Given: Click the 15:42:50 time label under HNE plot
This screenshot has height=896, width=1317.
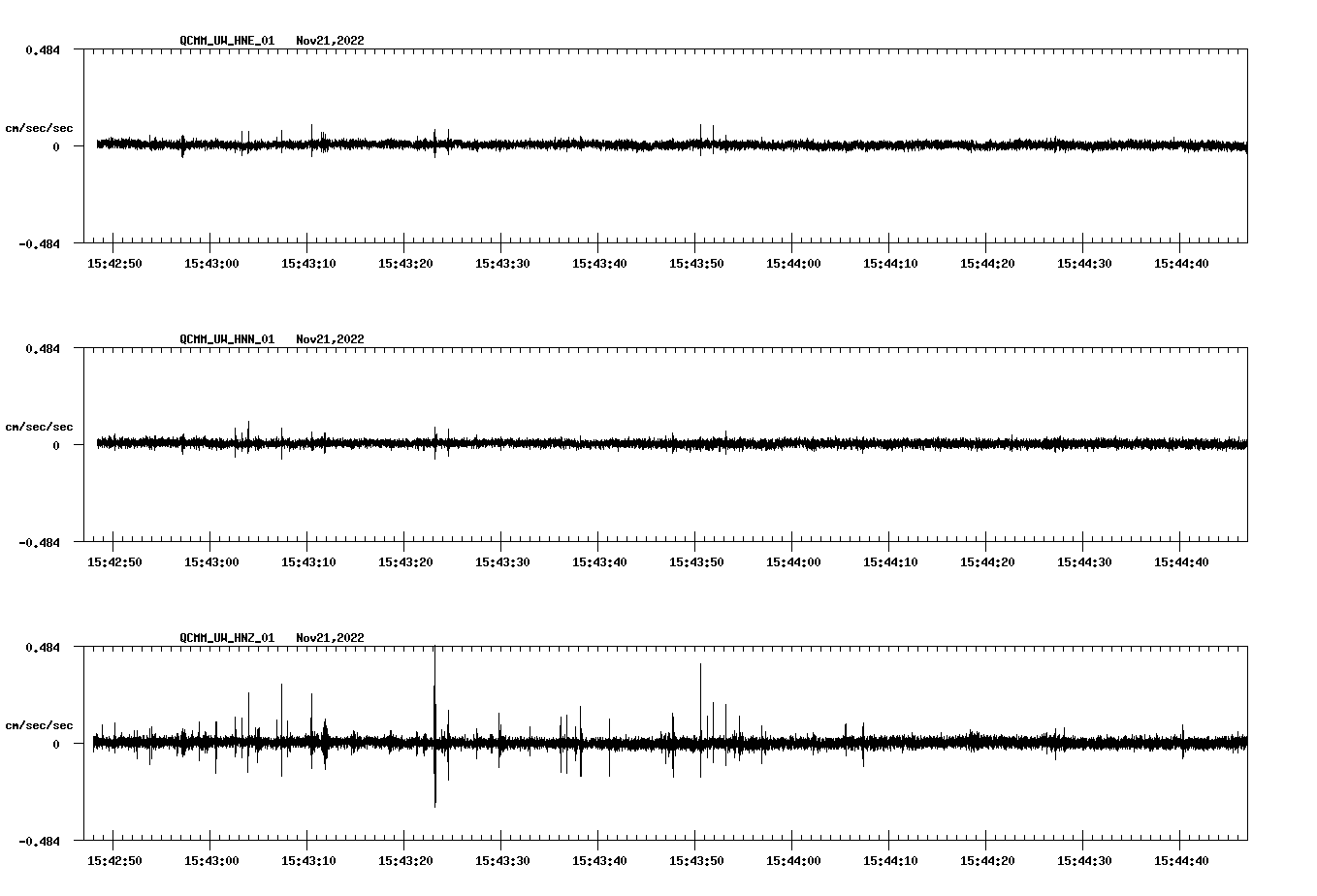Looking at the screenshot, I should [114, 264].
